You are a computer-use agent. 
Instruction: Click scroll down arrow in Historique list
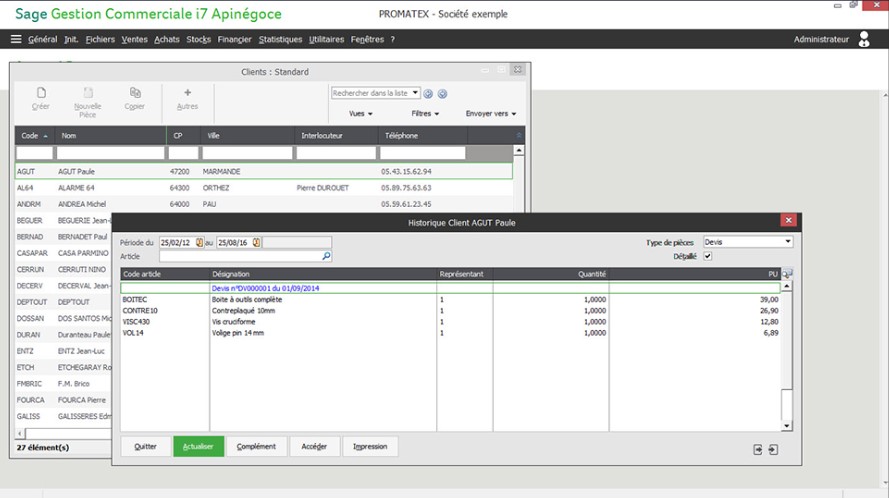tap(786, 426)
